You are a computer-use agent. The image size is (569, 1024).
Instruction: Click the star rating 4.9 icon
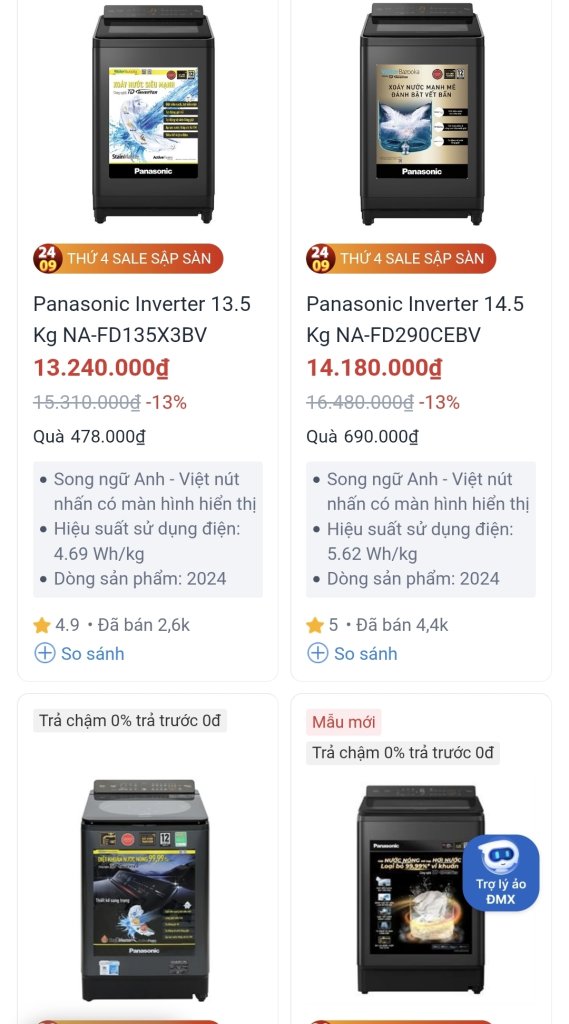tap(42, 625)
